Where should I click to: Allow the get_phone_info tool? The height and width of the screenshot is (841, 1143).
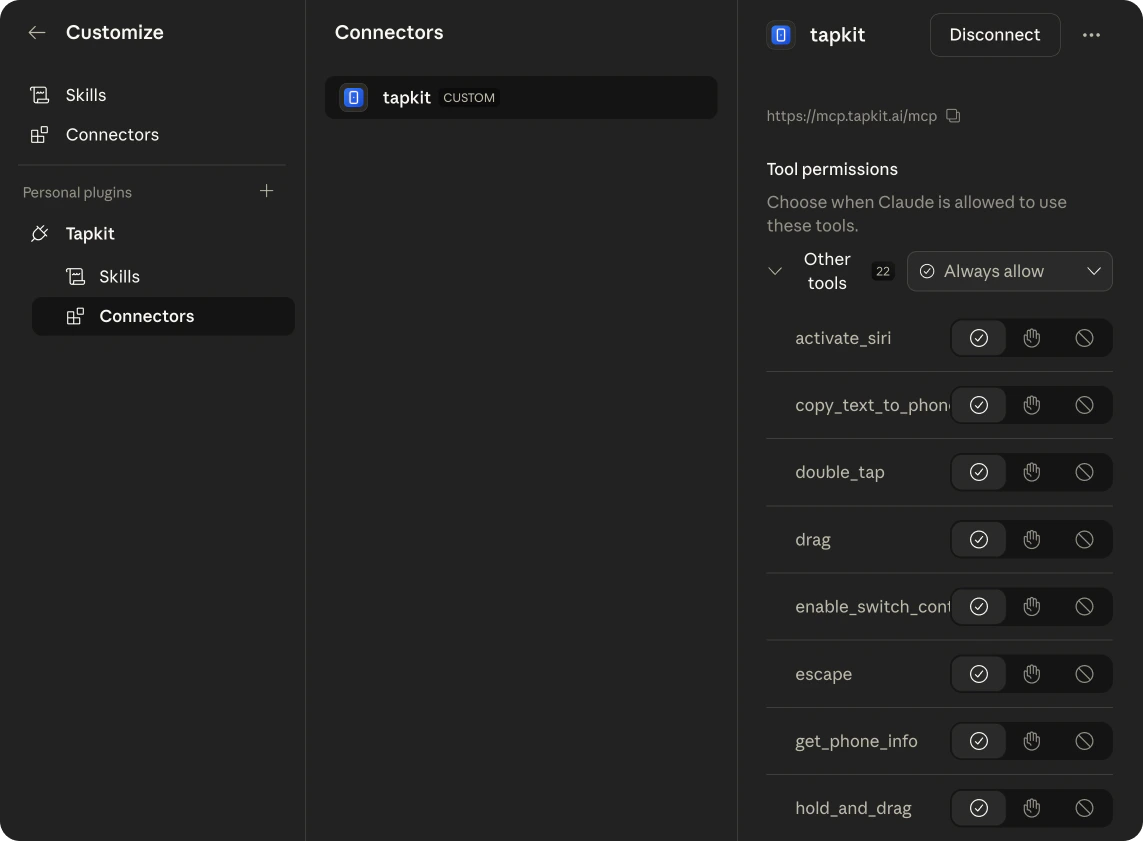tap(978, 741)
